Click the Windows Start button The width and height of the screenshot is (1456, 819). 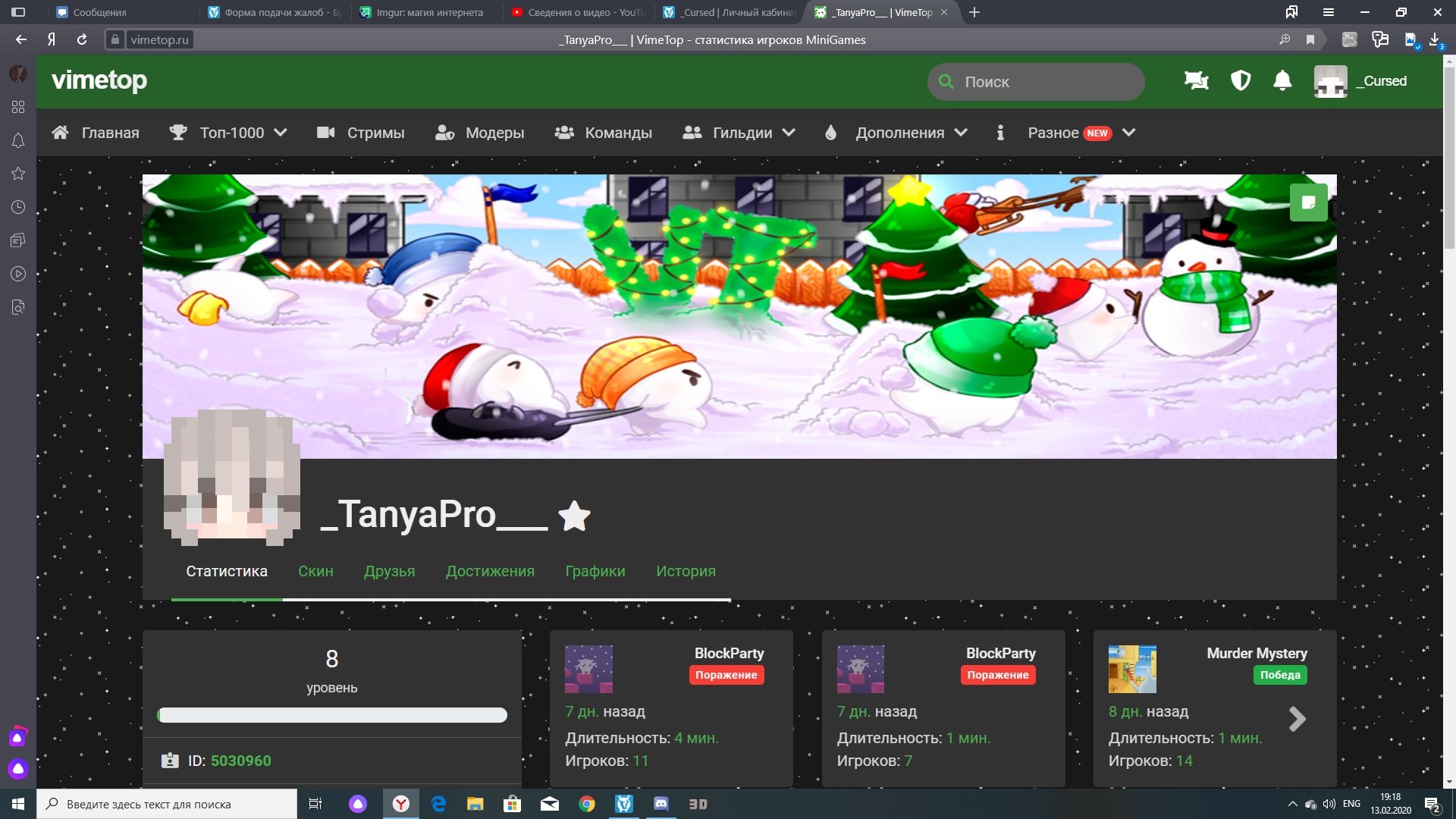(18, 804)
